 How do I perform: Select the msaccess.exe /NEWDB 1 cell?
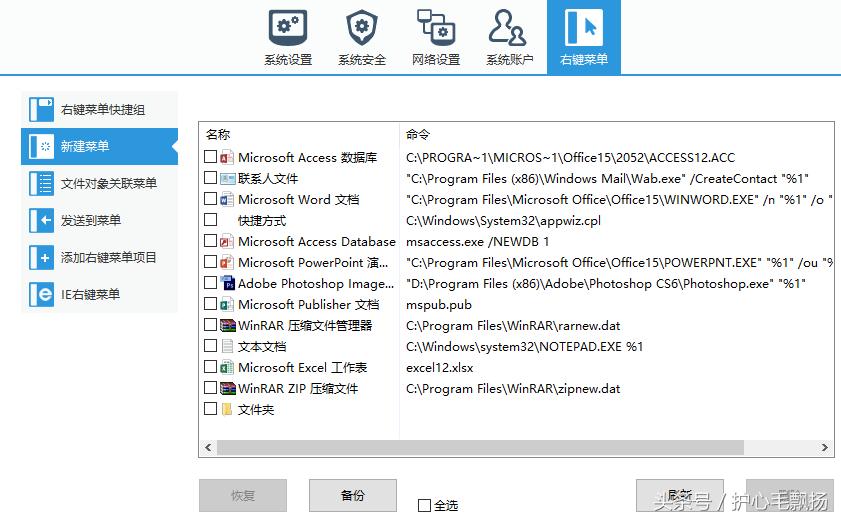(x=477, y=242)
